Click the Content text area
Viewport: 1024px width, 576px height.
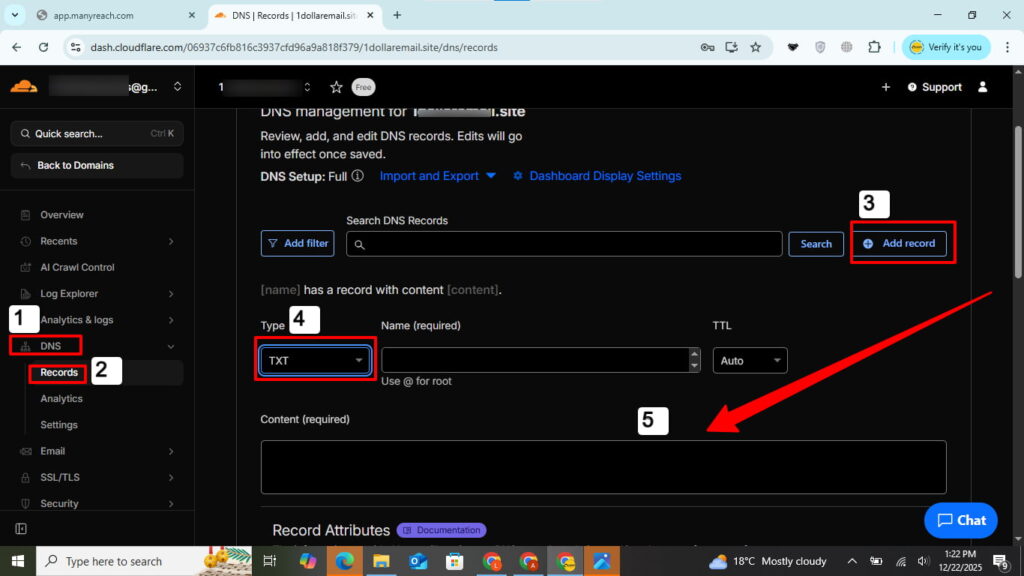[x=603, y=467]
